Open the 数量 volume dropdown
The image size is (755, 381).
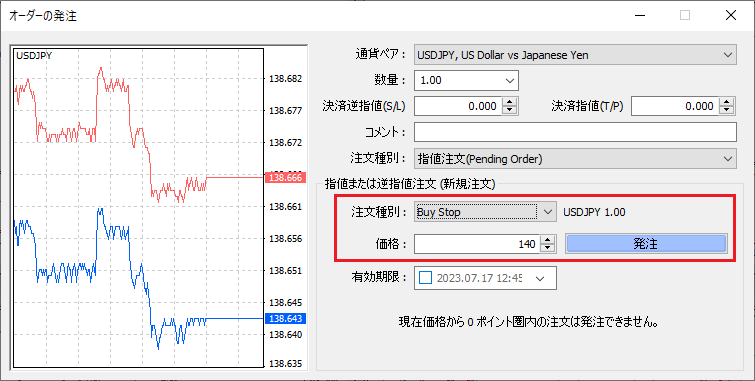pyautogui.click(x=510, y=80)
